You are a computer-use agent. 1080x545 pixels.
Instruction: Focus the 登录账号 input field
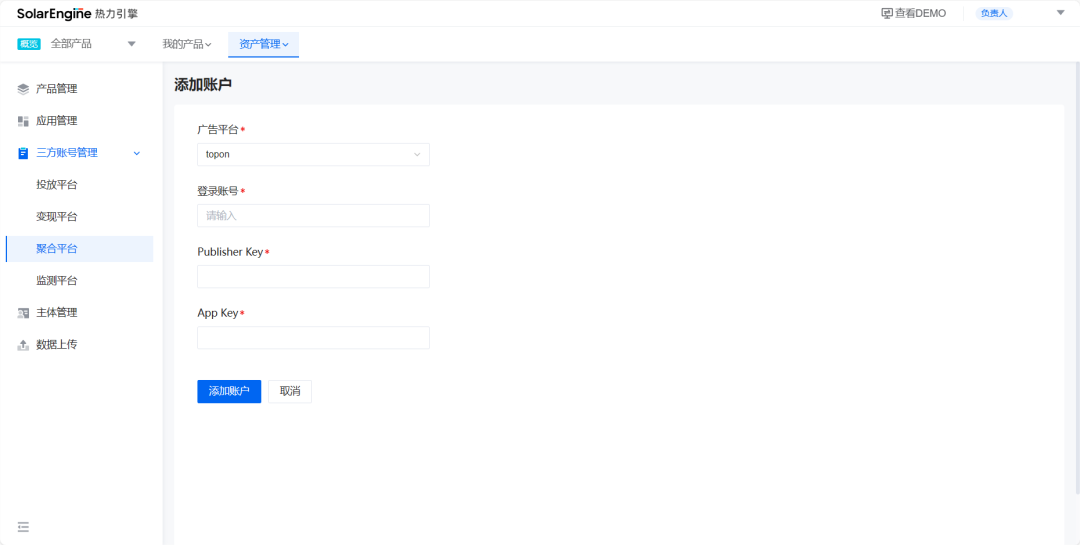(313, 216)
